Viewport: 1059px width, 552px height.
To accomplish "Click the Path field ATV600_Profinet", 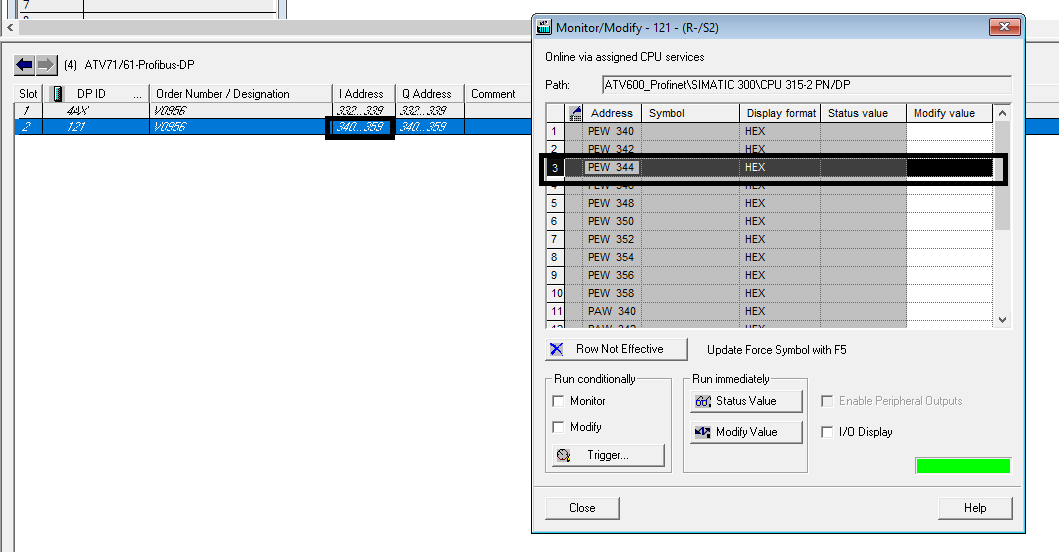I will click(x=806, y=84).
